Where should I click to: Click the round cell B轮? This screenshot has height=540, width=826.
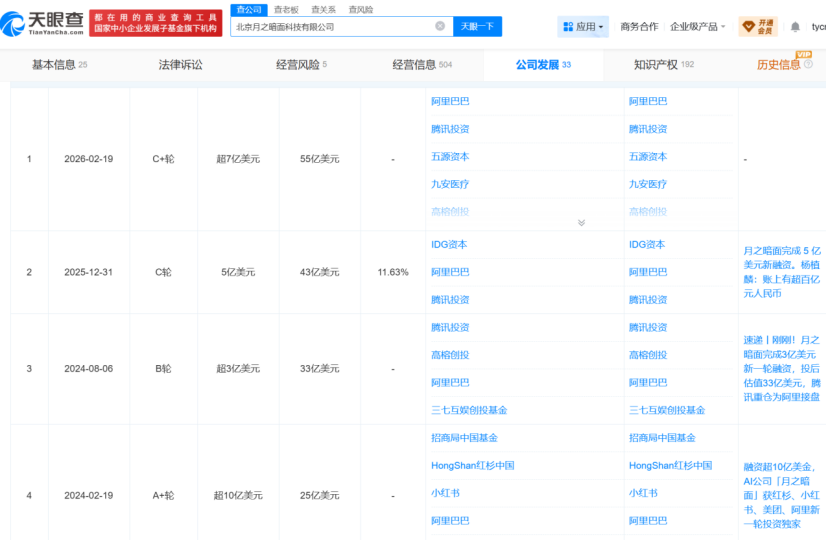[x=163, y=368]
